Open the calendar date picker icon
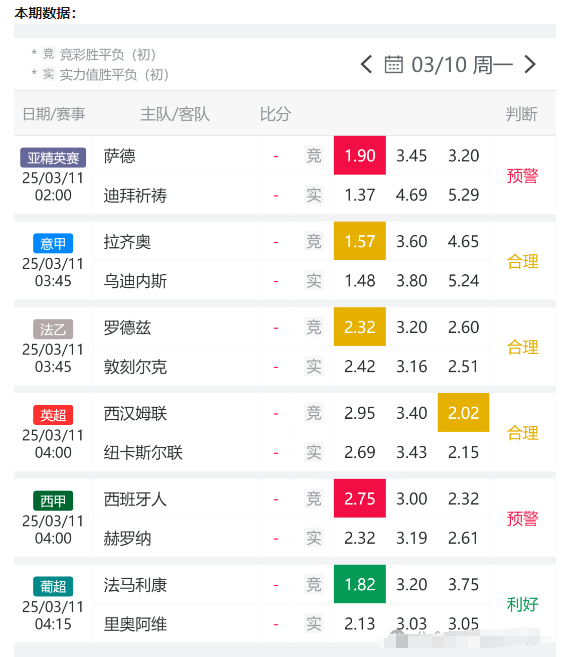 tap(394, 65)
